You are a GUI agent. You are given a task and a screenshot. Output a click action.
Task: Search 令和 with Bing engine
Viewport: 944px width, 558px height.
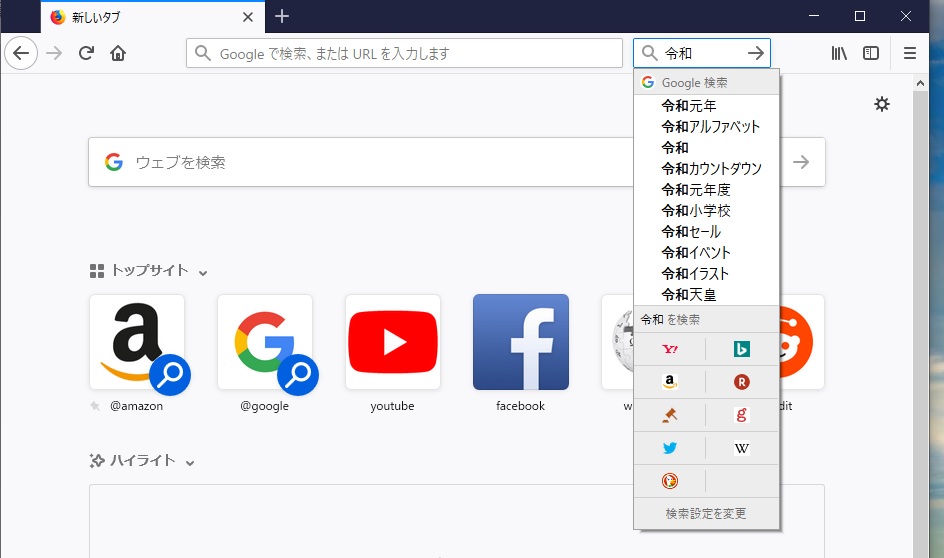pos(742,349)
